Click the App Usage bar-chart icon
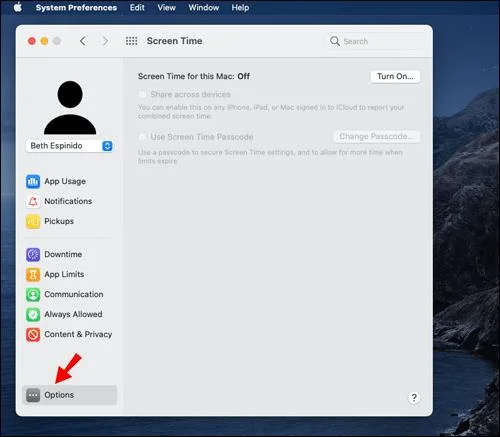500x437 pixels. click(x=33, y=181)
